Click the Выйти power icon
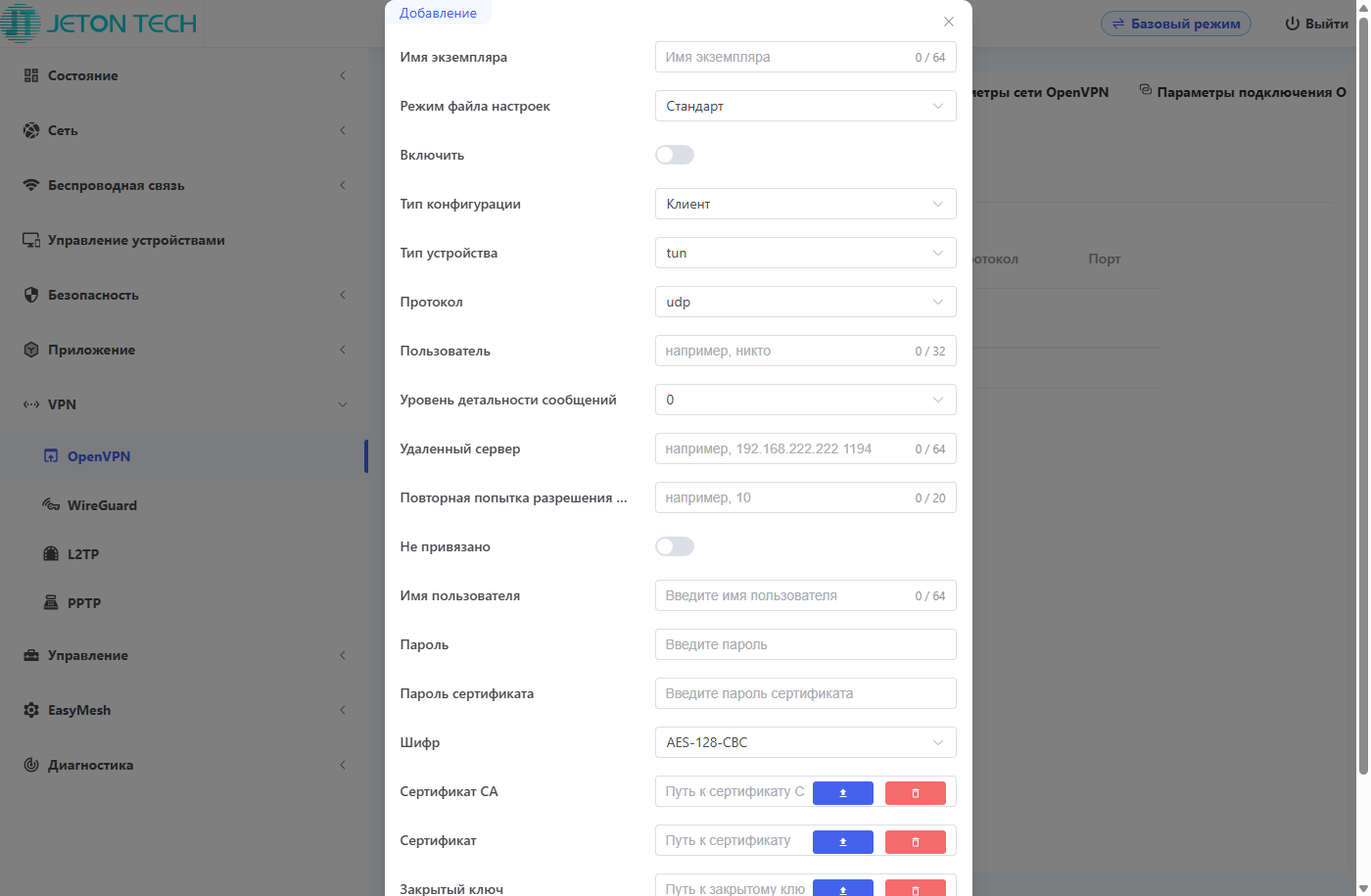The image size is (1371, 896). click(1292, 24)
